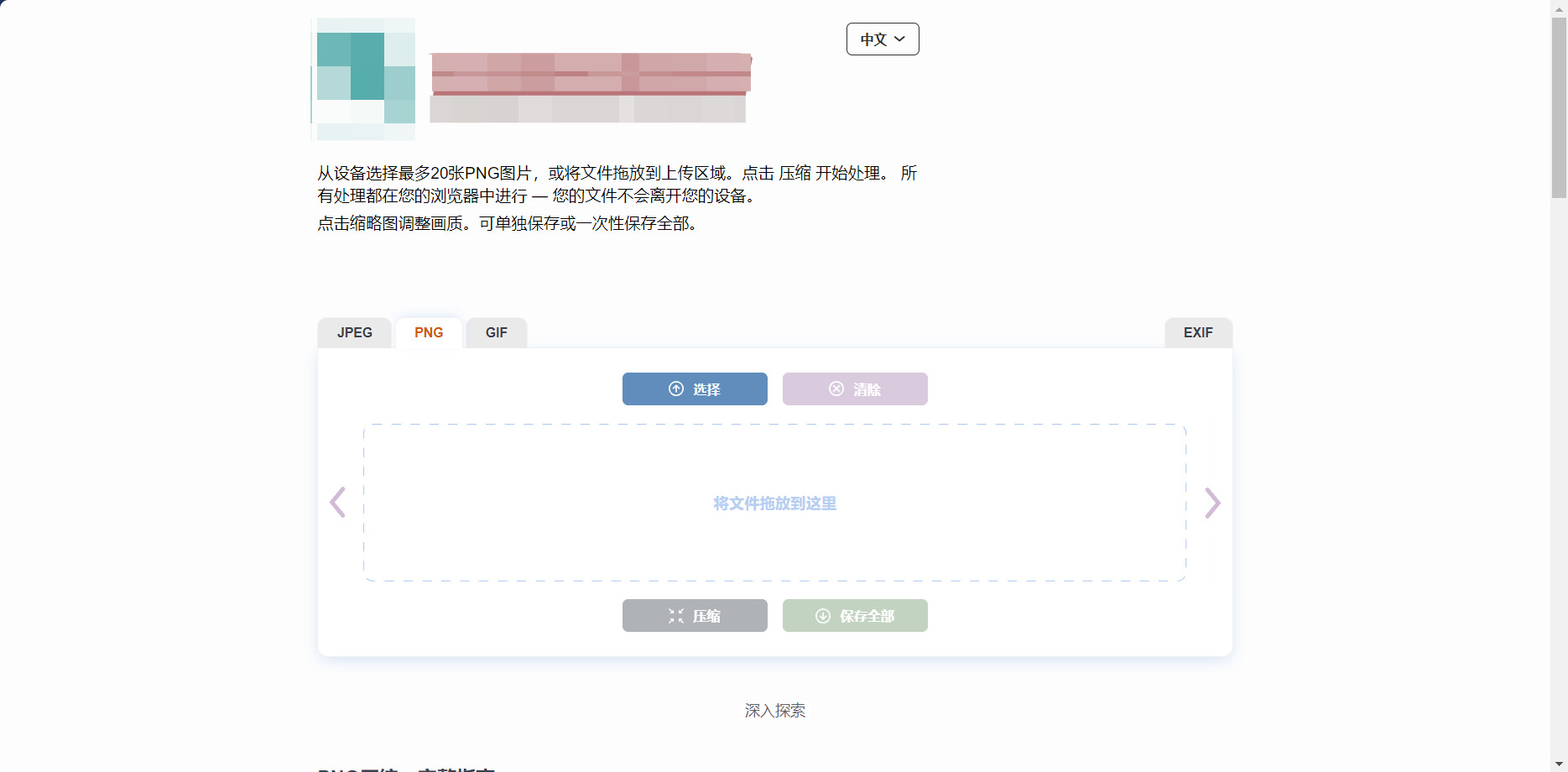Image resolution: width=1568 pixels, height=772 pixels.
Task: Click the 压缩 compress button
Action: click(x=695, y=616)
